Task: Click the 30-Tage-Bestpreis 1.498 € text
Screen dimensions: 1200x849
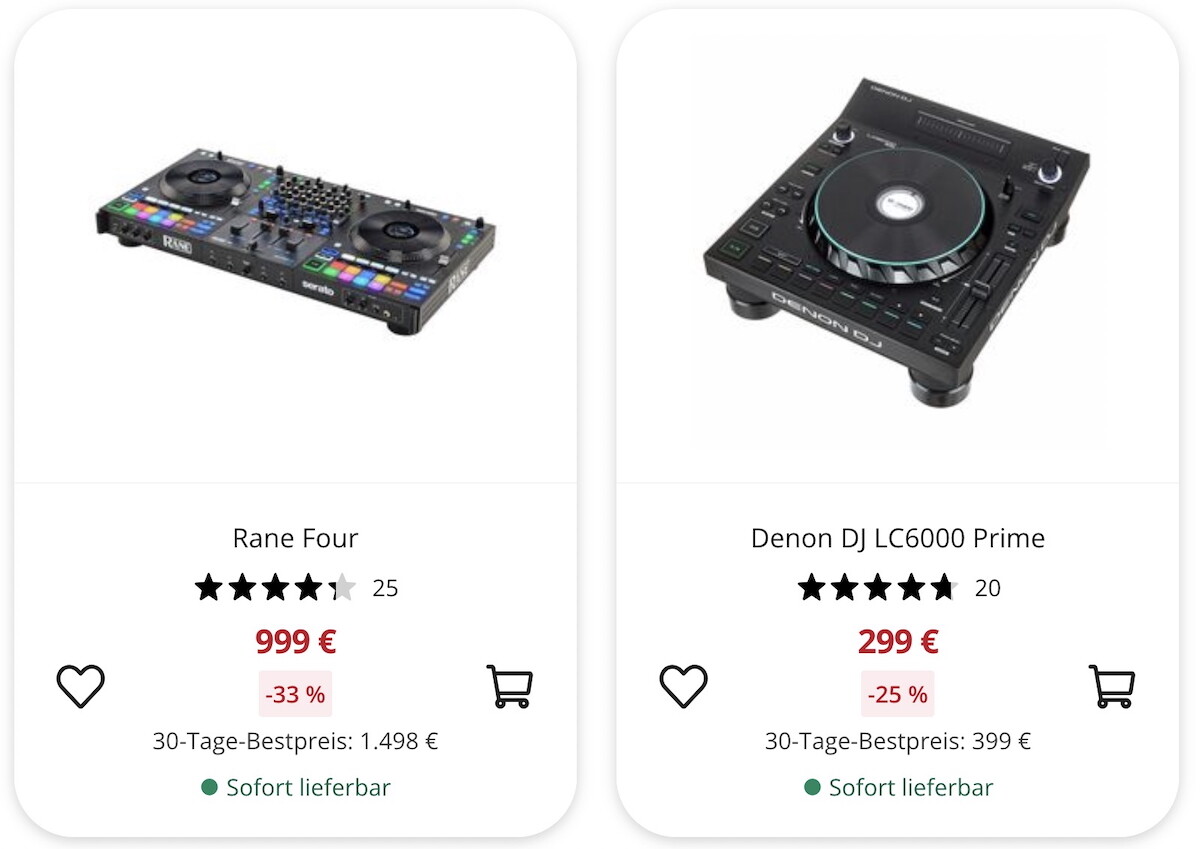Action: 295,741
